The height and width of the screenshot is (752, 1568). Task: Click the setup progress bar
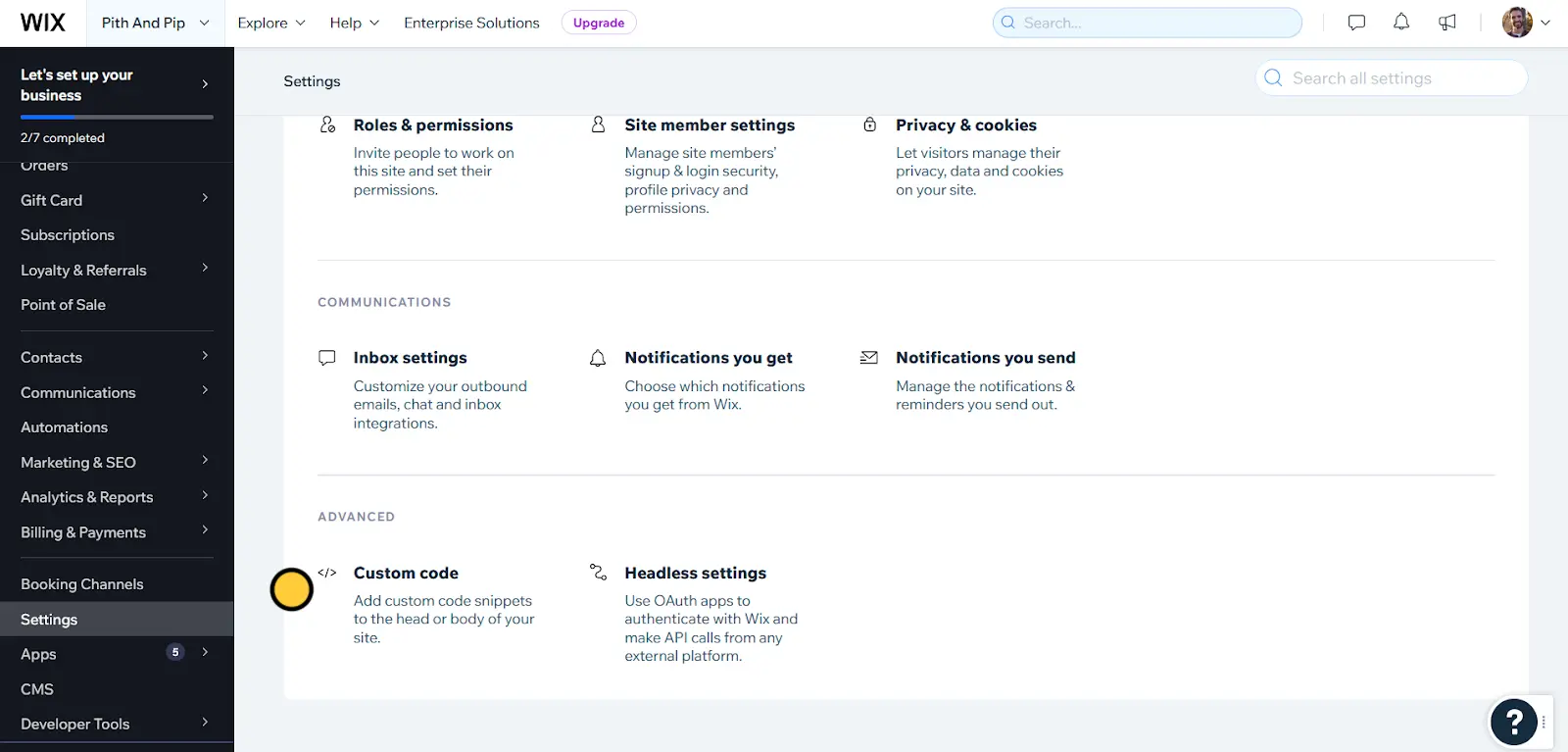(x=117, y=118)
